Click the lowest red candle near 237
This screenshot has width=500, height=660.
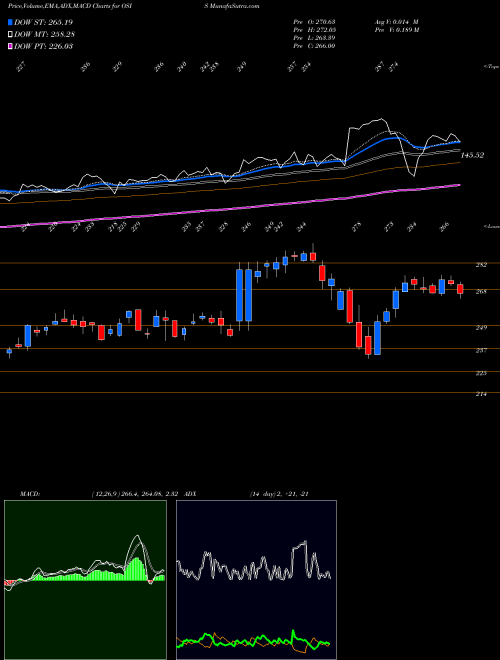click(368, 345)
